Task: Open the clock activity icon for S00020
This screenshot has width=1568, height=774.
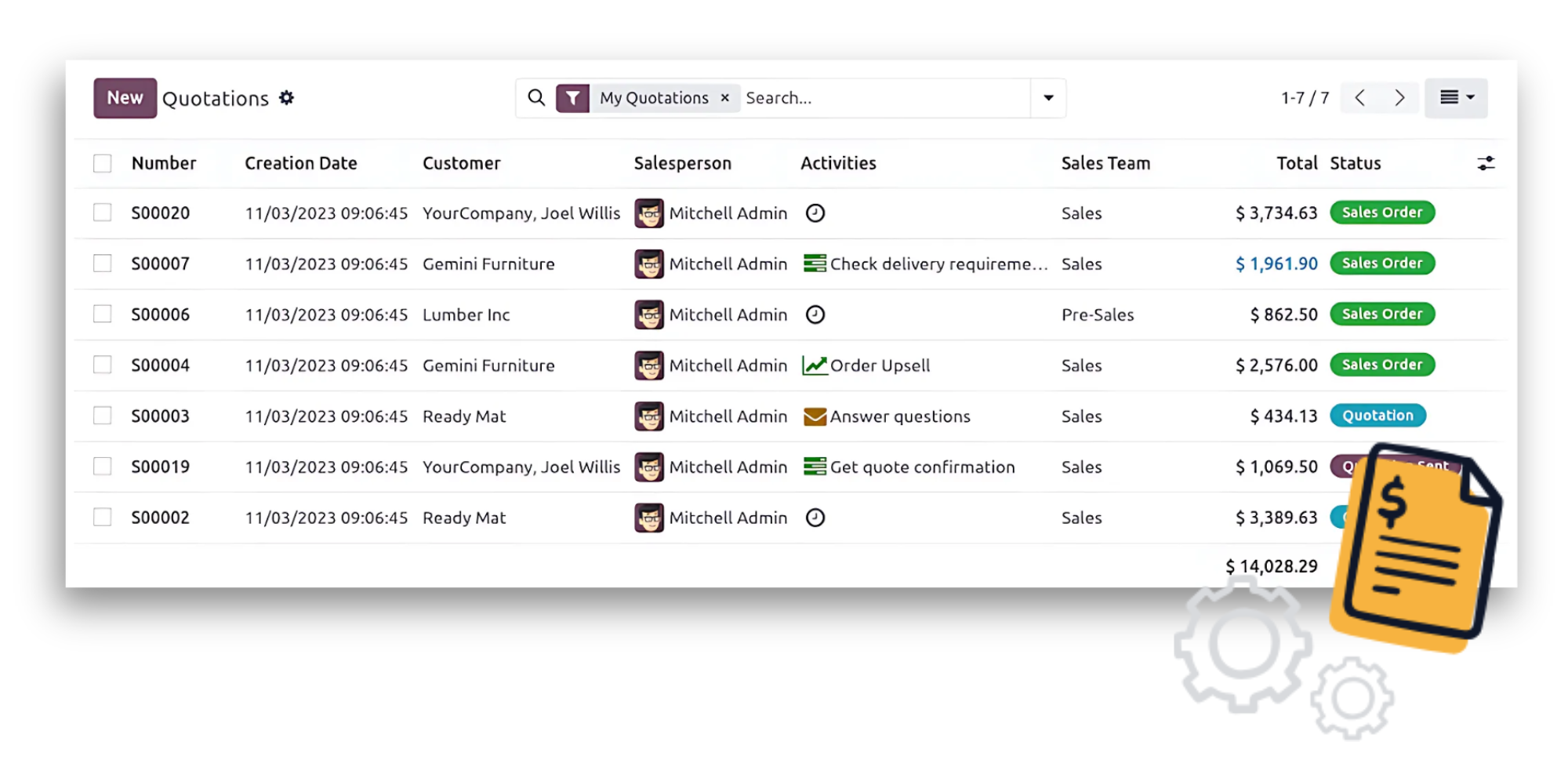Action: pyautogui.click(x=815, y=213)
